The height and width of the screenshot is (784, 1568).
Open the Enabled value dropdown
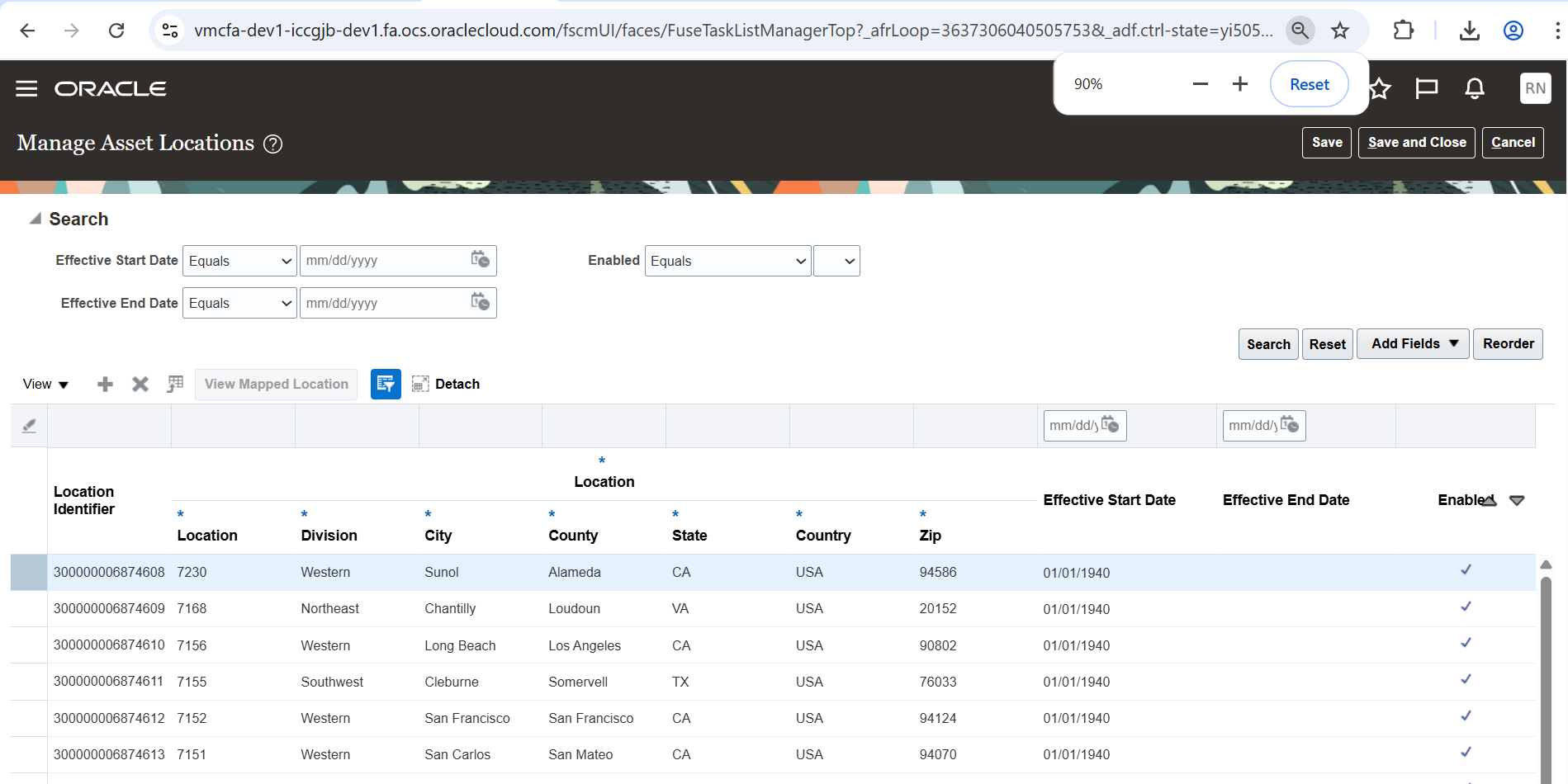(x=836, y=261)
